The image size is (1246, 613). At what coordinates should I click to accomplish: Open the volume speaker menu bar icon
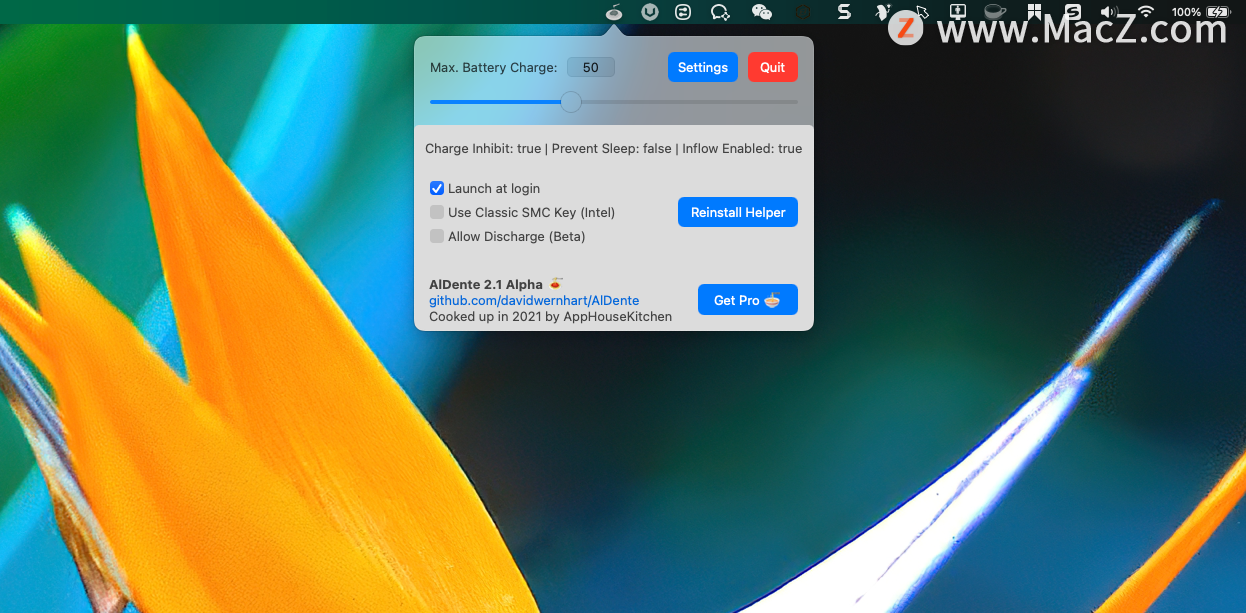click(1108, 12)
